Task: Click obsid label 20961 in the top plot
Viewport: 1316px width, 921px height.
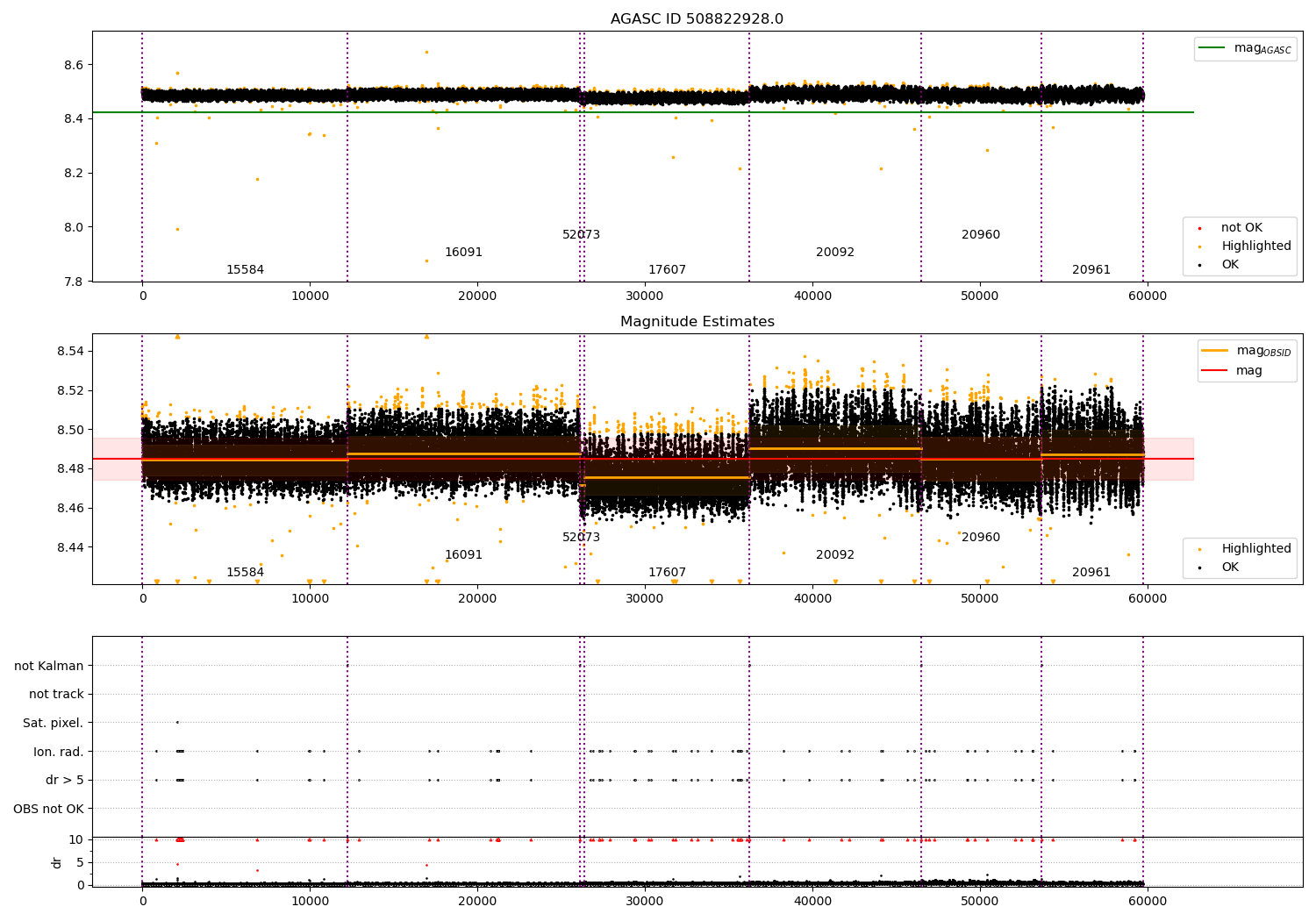Action: (x=1091, y=270)
